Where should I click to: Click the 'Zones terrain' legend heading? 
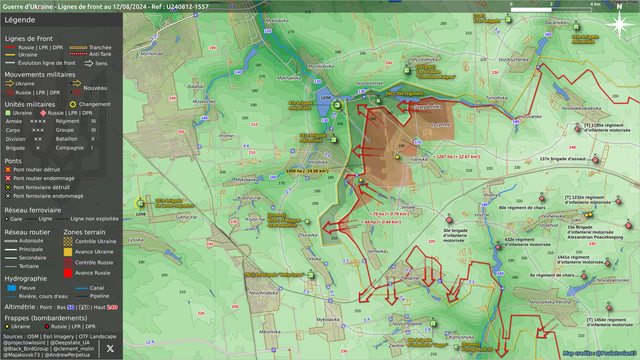click(84, 232)
